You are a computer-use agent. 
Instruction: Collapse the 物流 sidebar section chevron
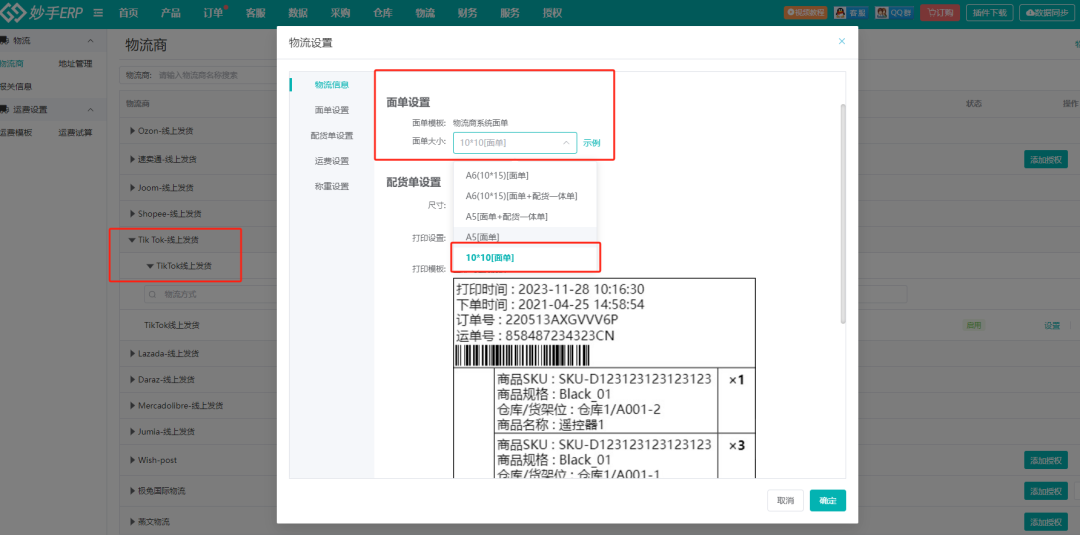click(x=90, y=41)
